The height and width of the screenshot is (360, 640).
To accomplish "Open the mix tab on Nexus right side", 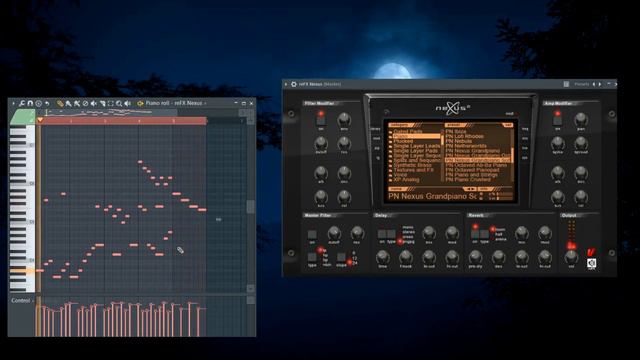I will point(525,138).
